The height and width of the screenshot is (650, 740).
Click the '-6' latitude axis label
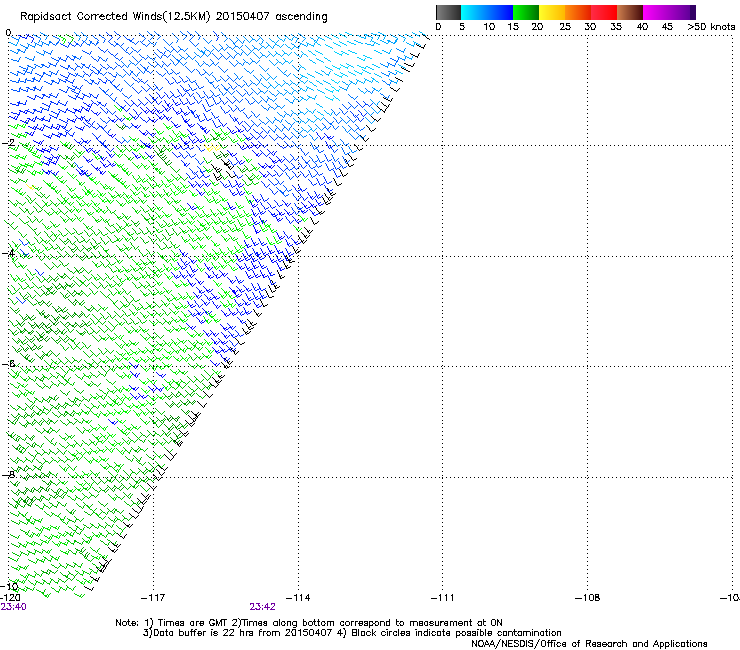click(x=8, y=363)
